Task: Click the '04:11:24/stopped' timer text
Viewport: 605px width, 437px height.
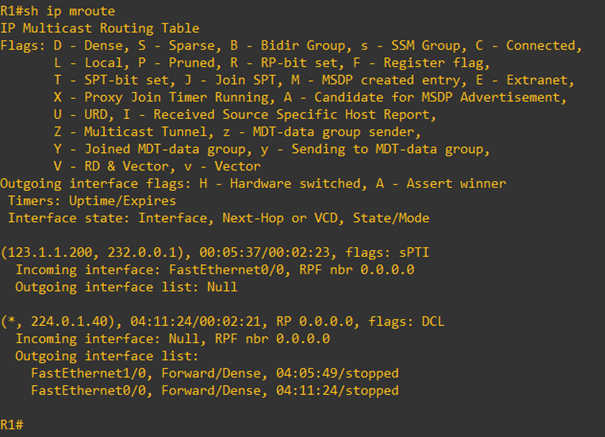Action: (x=337, y=390)
